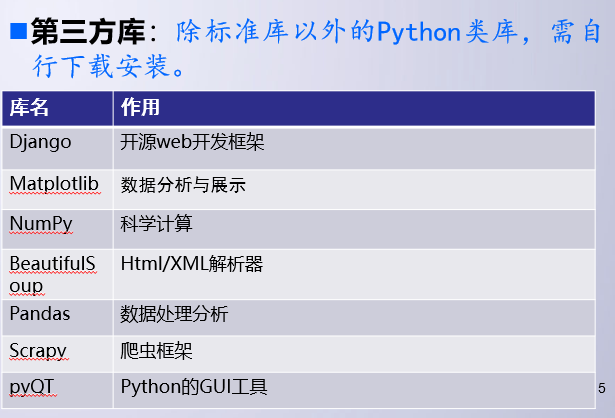Select the Scrapy cell
The image size is (615, 418).
tap(58, 354)
